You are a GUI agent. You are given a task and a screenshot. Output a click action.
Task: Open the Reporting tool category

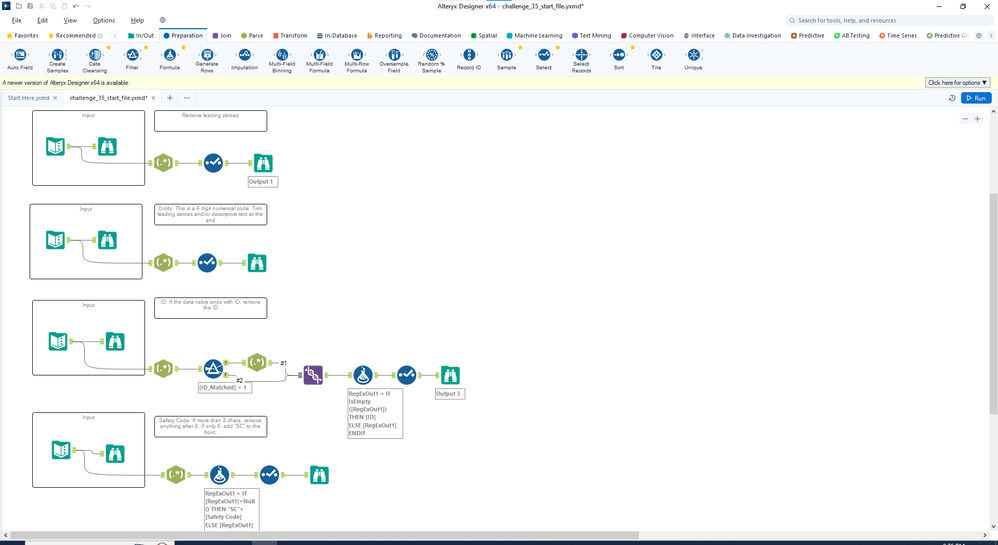(x=384, y=36)
